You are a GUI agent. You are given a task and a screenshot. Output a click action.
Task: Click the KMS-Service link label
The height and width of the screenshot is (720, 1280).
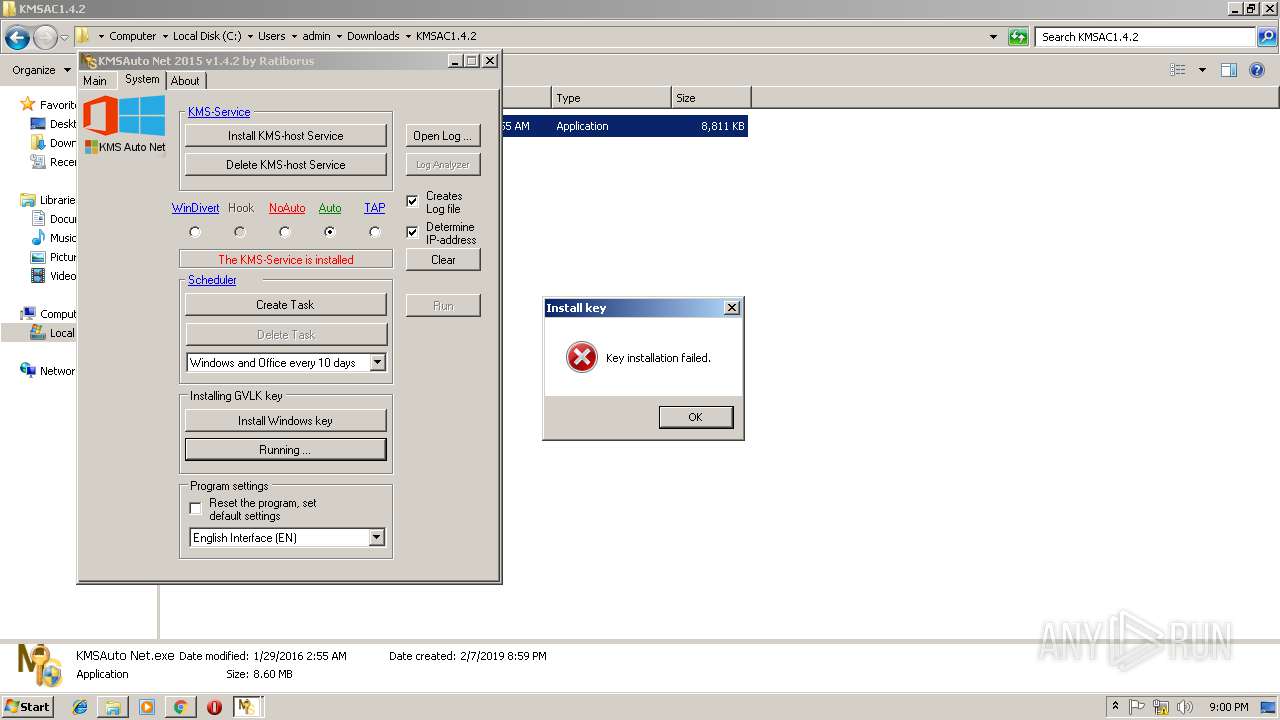pyautogui.click(x=219, y=112)
